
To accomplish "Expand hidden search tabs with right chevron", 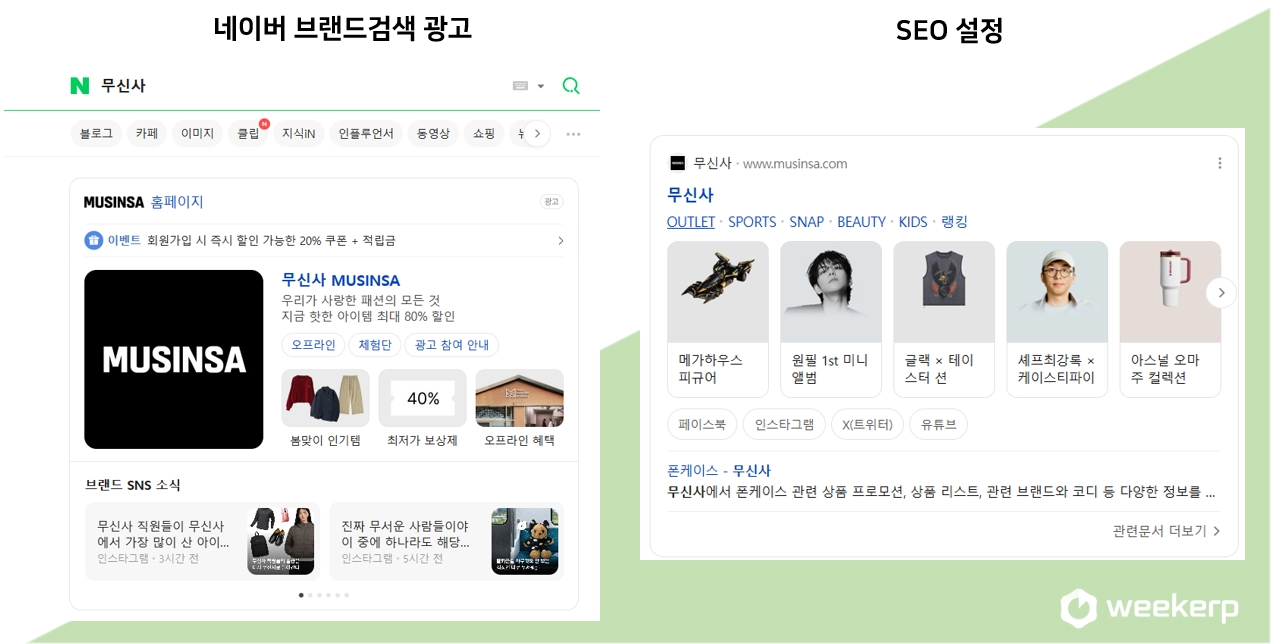I will point(537,133).
